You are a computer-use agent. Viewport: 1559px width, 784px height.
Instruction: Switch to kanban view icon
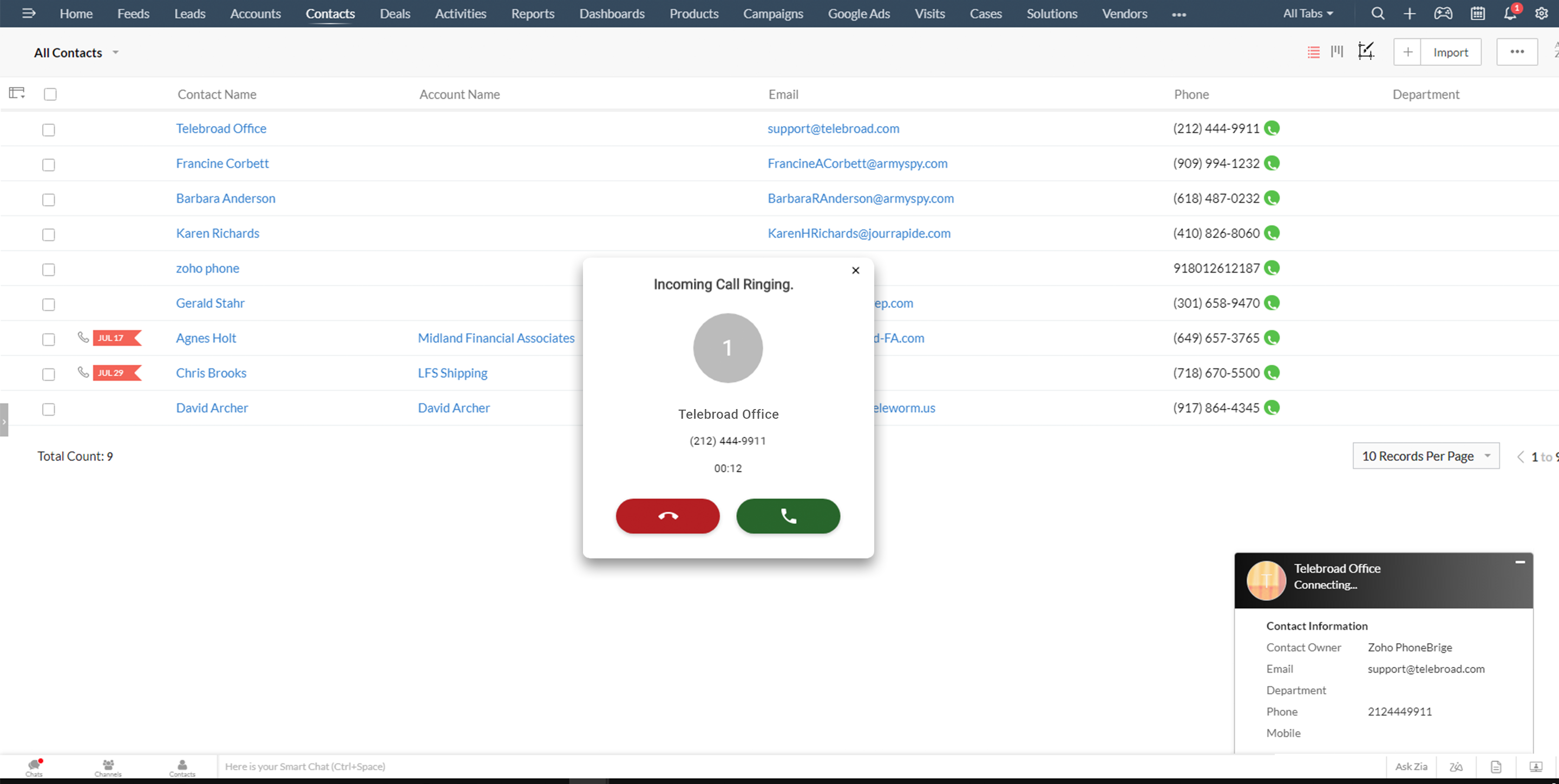tap(1337, 51)
